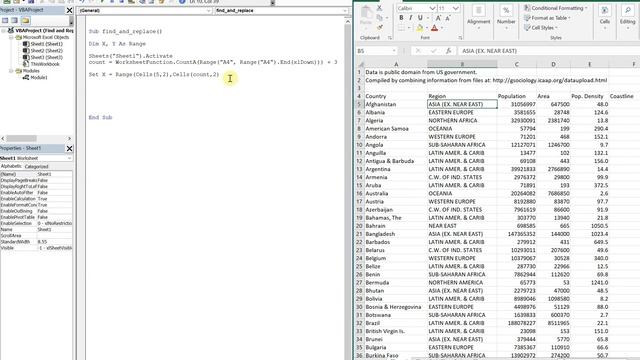Click the yellow Fill Color swatch
This screenshot has width=640, height=360.
[419, 28]
